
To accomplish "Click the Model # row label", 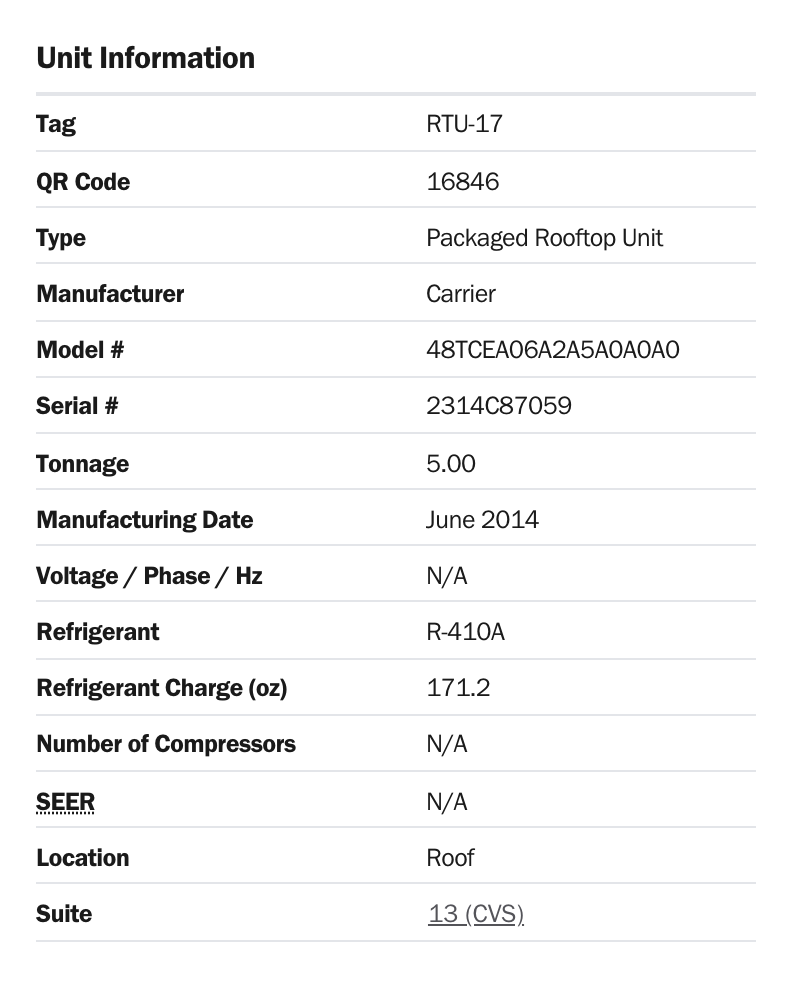I will point(80,350).
